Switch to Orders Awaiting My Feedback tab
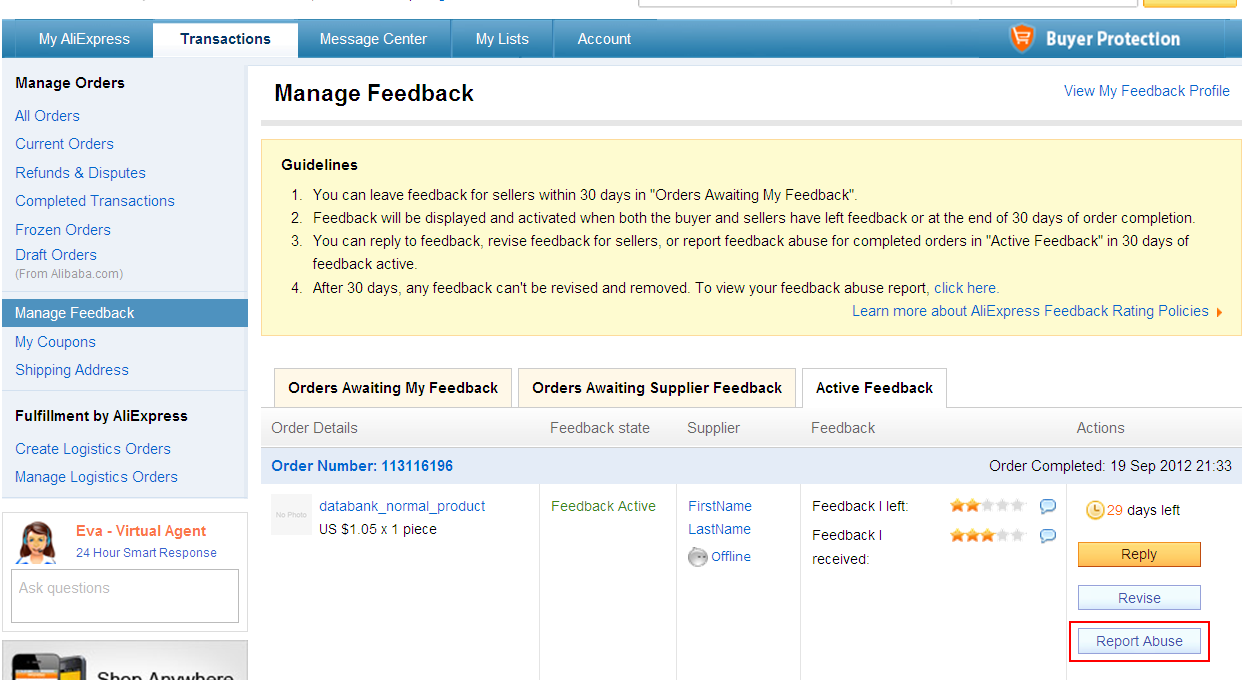 [393, 388]
